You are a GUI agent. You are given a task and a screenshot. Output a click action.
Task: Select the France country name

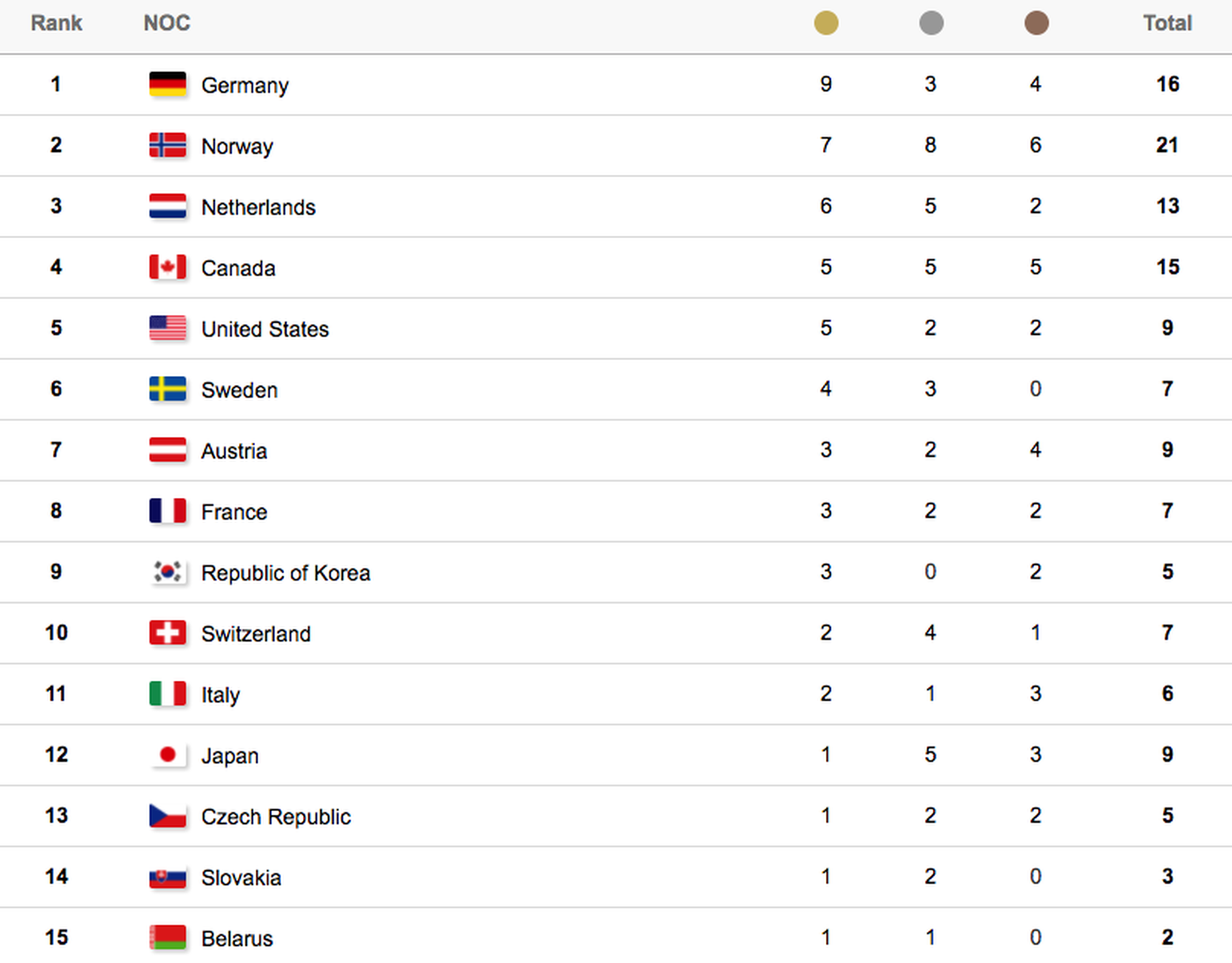coord(234,512)
